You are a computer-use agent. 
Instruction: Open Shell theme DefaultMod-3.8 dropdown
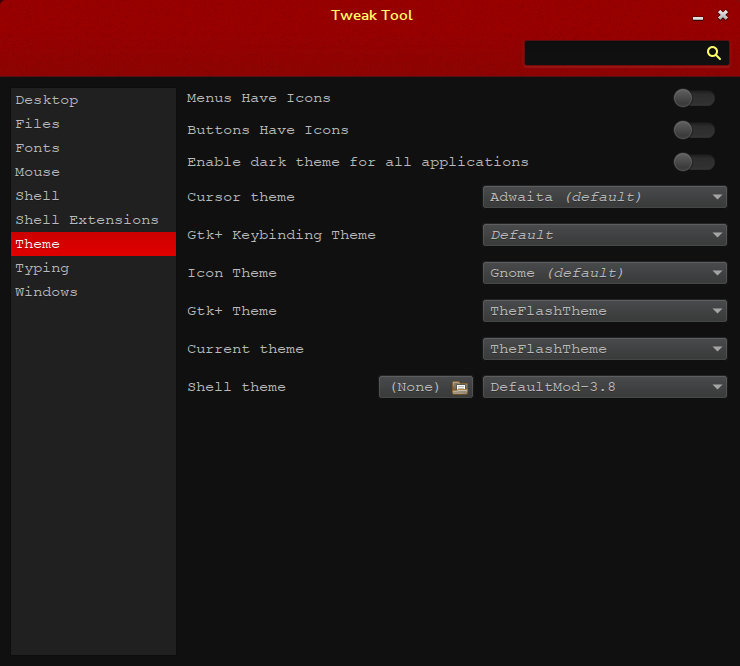tap(605, 387)
